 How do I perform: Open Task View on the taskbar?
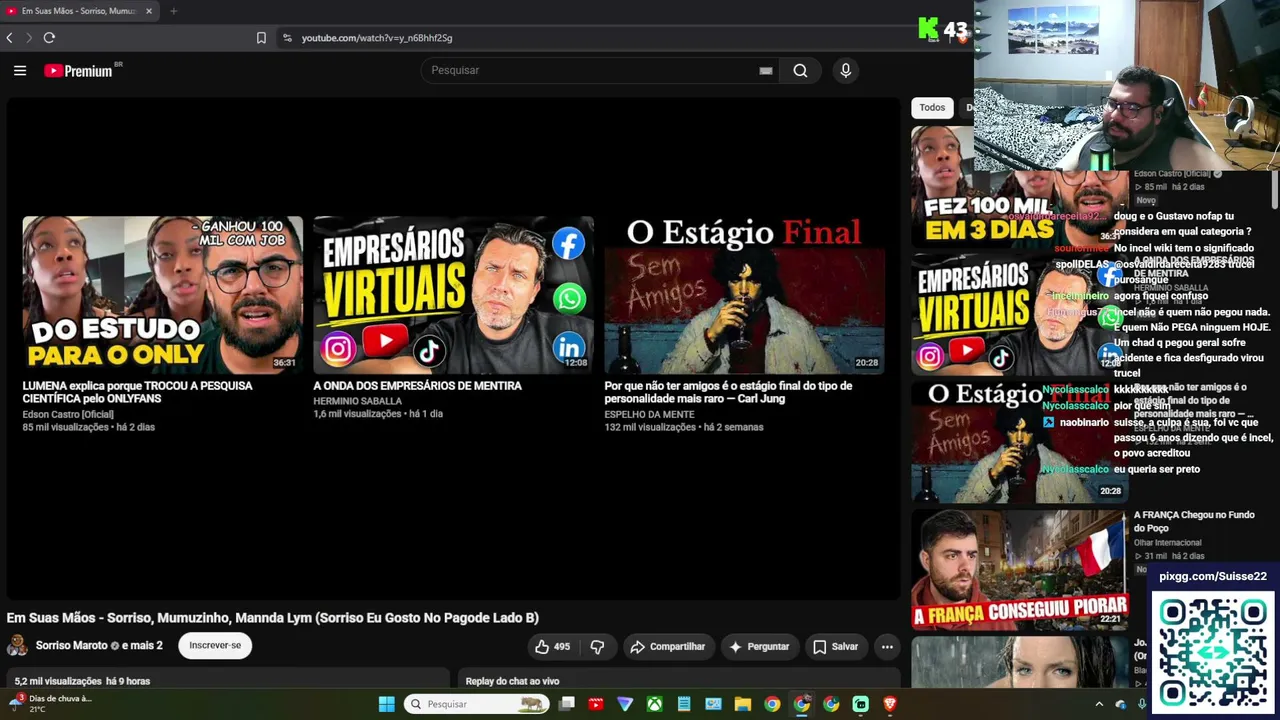tap(567, 704)
